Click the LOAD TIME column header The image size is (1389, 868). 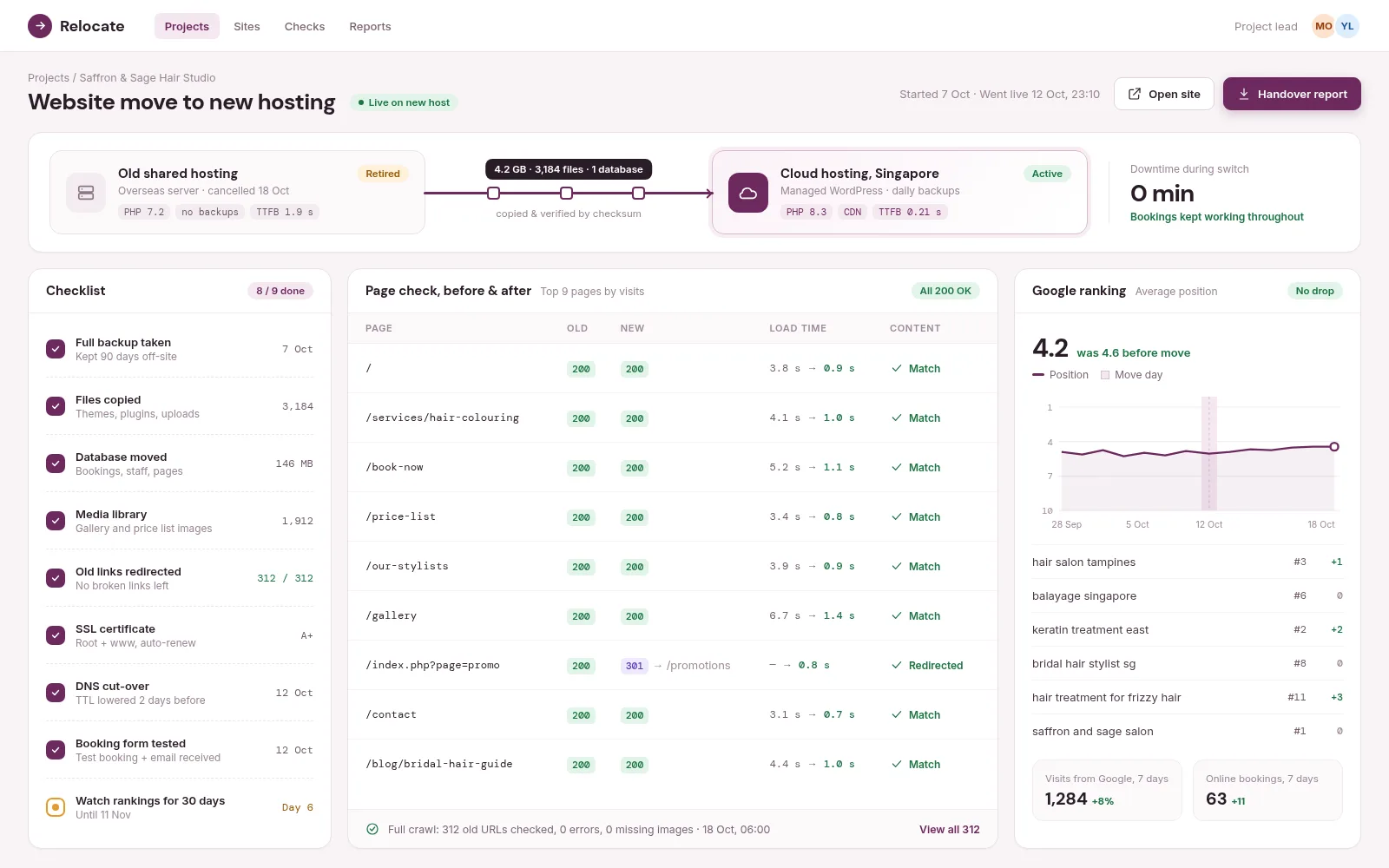point(798,328)
